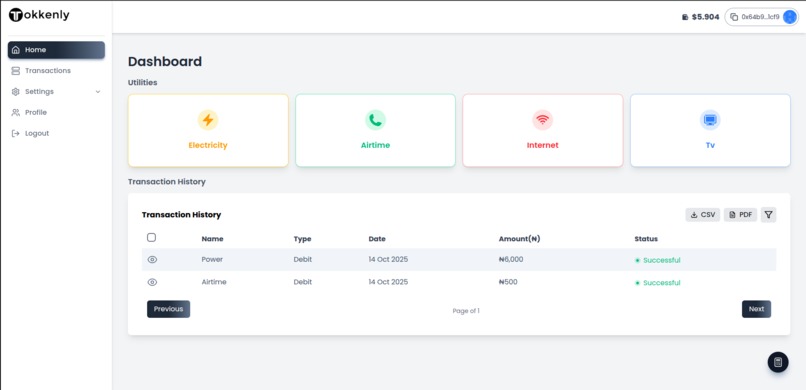This screenshot has height=390, width=806.
Task: Export transactions with CSV button
Action: click(703, 215)
